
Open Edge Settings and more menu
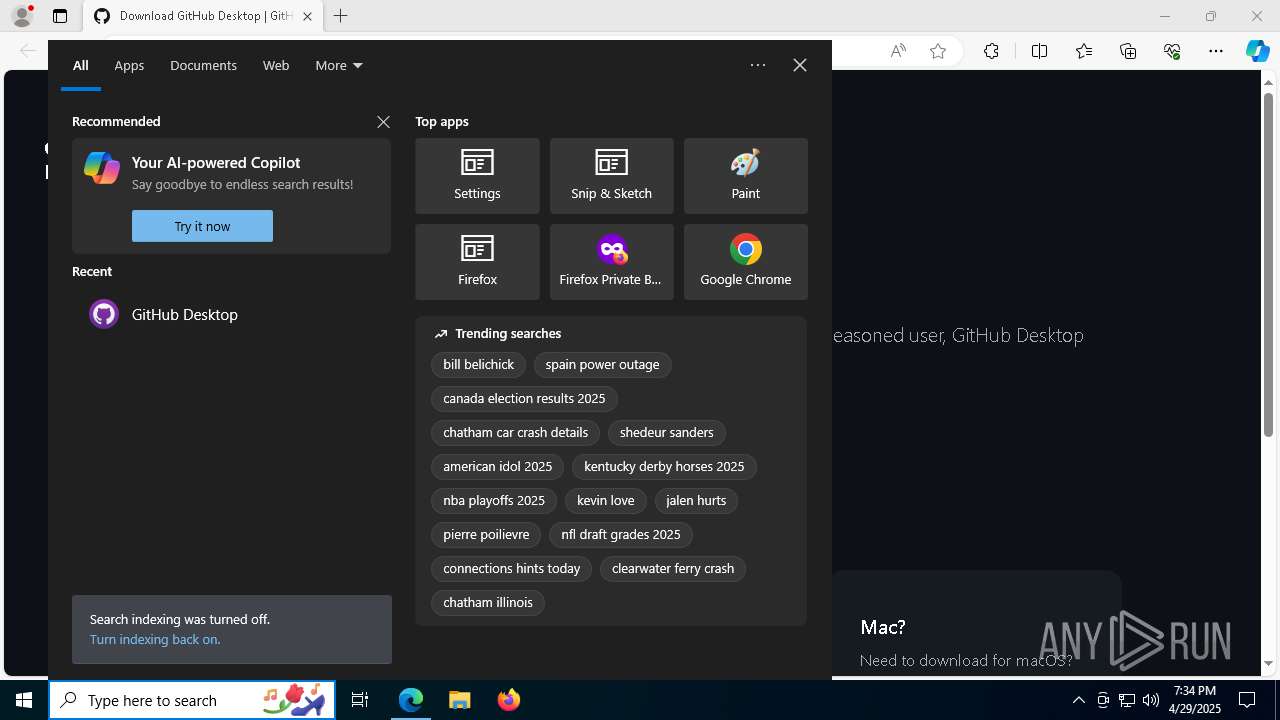click(x=1215, y=51)
